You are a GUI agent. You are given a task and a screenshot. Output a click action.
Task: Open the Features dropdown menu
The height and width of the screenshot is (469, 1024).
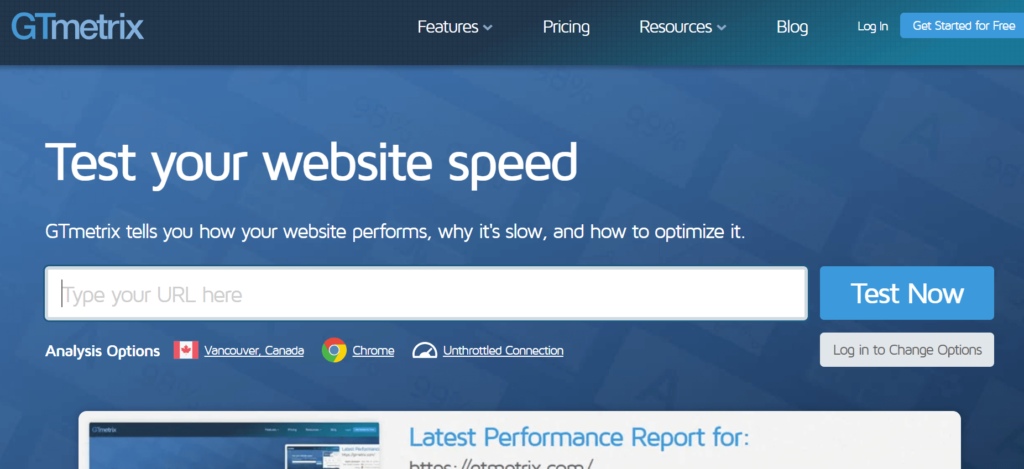click(x=455, y=27)
